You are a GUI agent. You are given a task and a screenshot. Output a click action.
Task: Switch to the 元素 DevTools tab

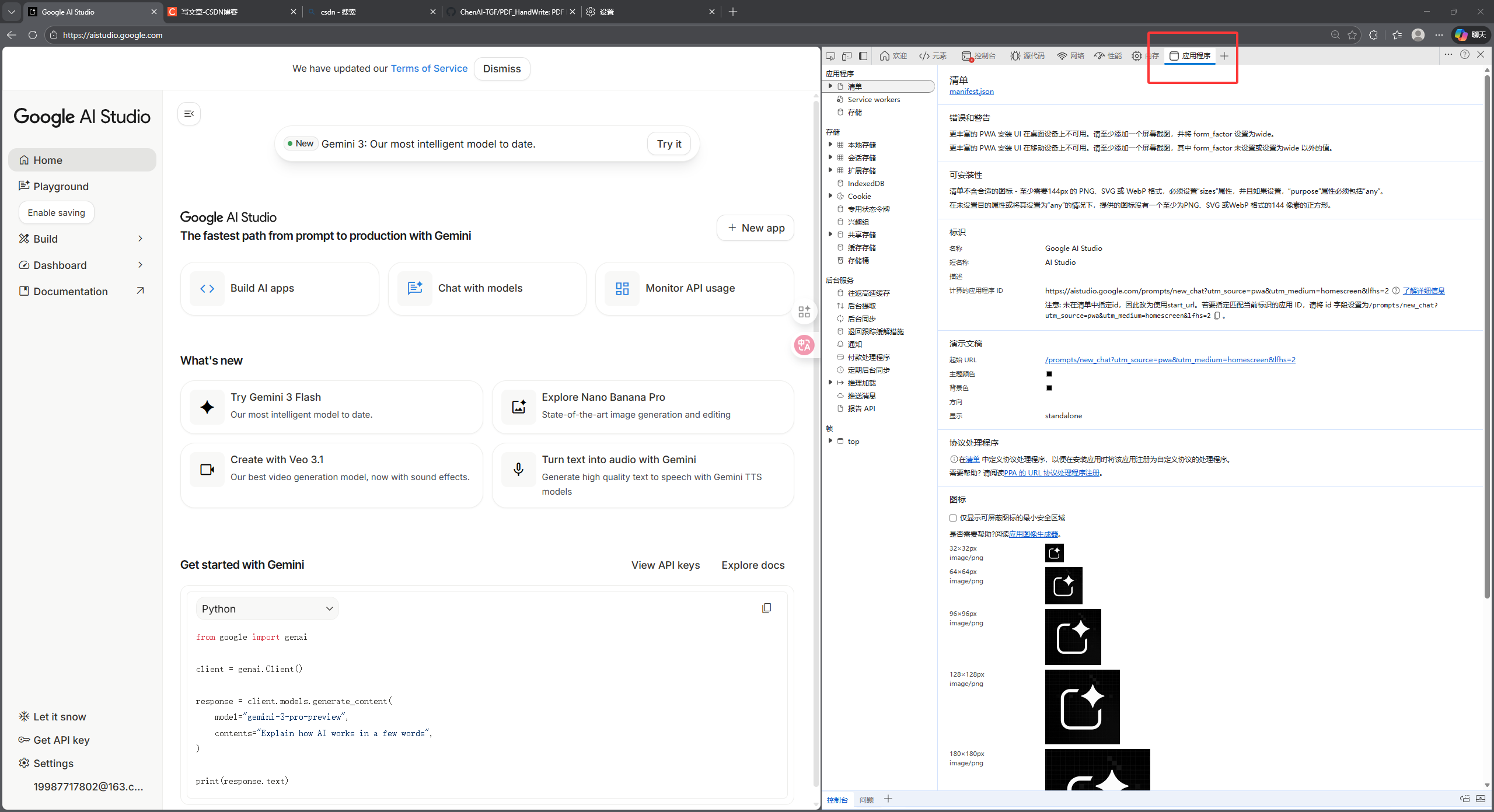coord(933,56)
